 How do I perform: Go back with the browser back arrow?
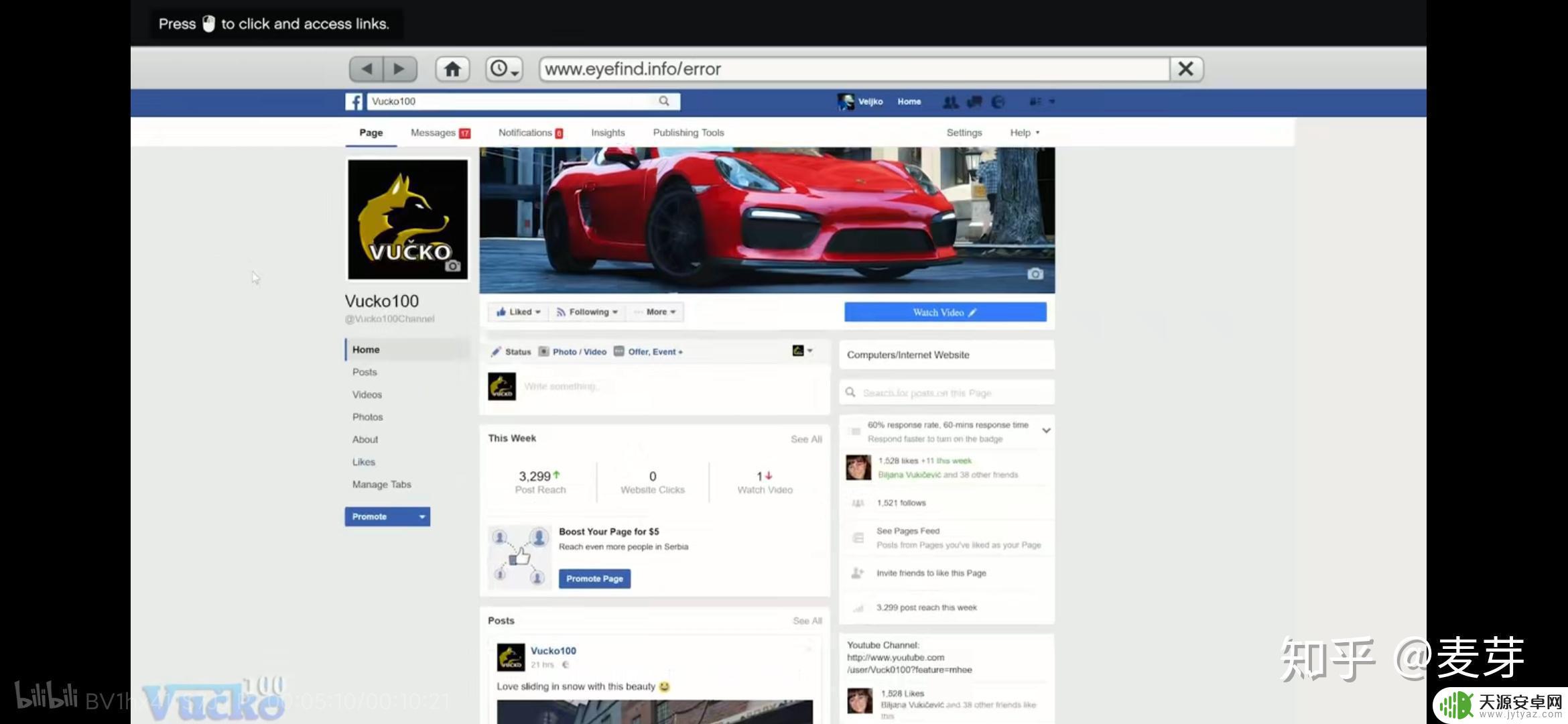tap(367, 69)
